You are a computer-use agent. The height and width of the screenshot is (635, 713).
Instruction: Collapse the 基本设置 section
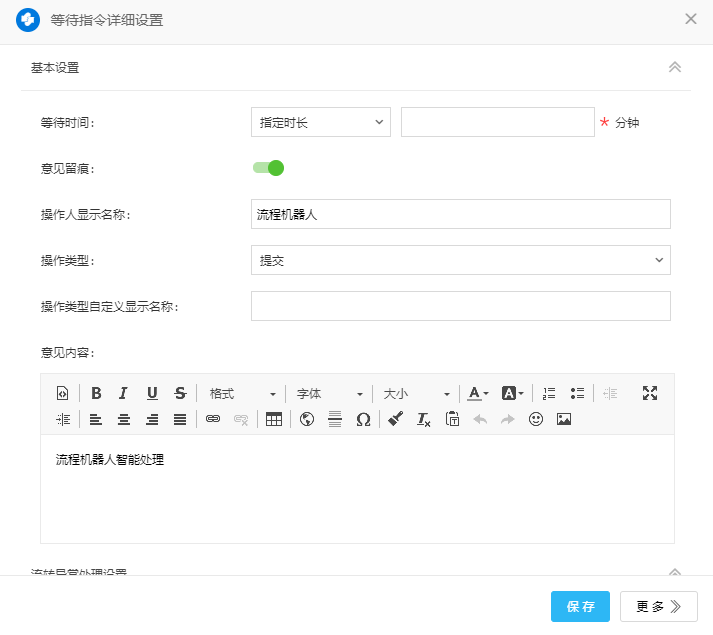click(x=675, y=68)
